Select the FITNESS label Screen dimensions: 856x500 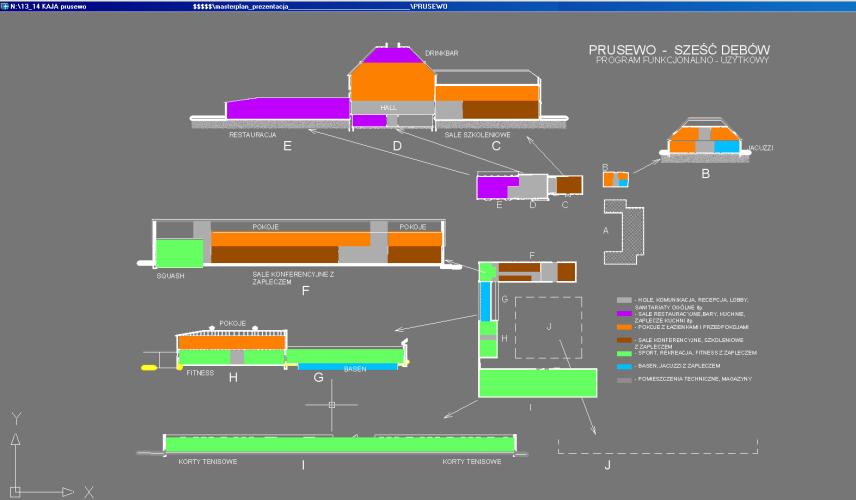pos(200,373)
